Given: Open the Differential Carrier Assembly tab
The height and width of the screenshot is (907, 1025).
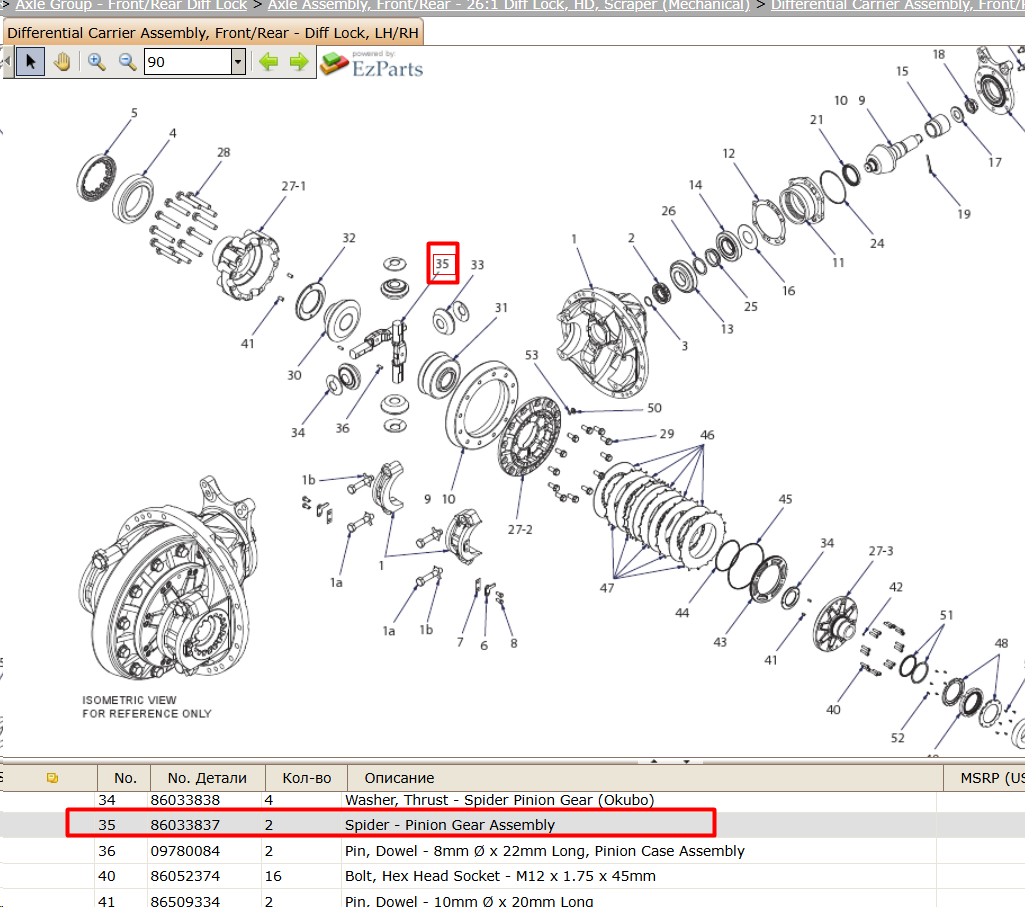Looking at the screenshot, I should (x=213, y=33).
